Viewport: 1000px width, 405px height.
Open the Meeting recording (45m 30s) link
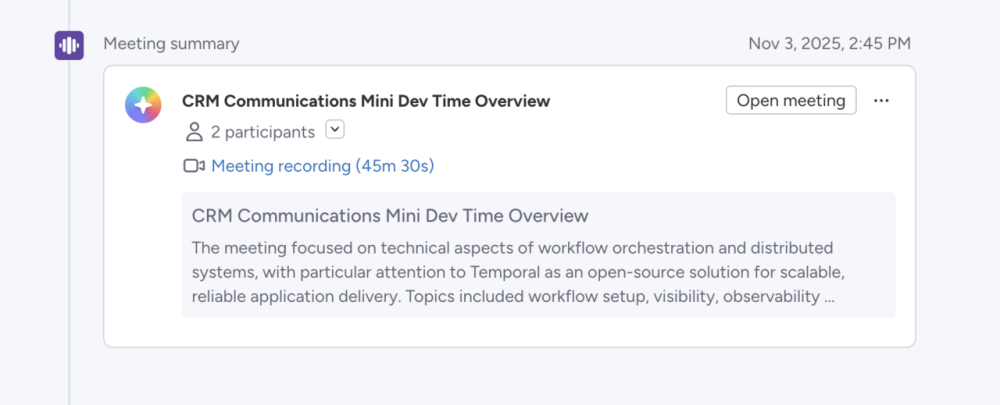[322, 166]
